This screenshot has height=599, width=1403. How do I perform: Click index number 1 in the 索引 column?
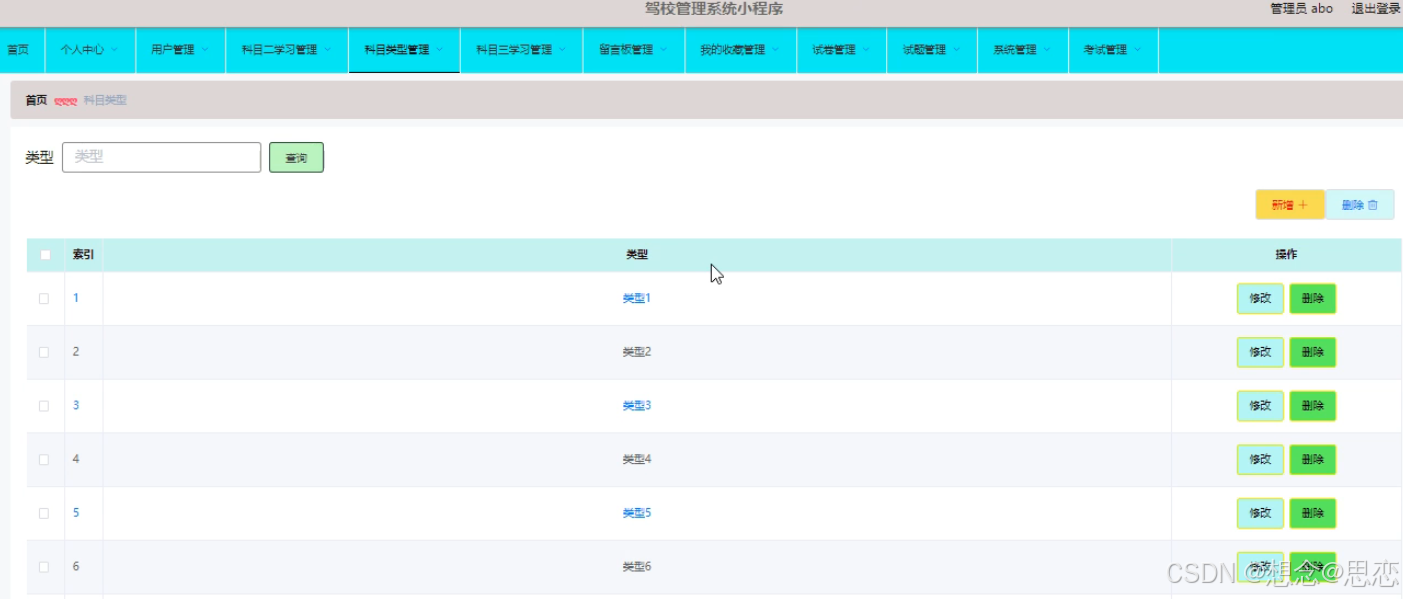(x=76, y=298)
